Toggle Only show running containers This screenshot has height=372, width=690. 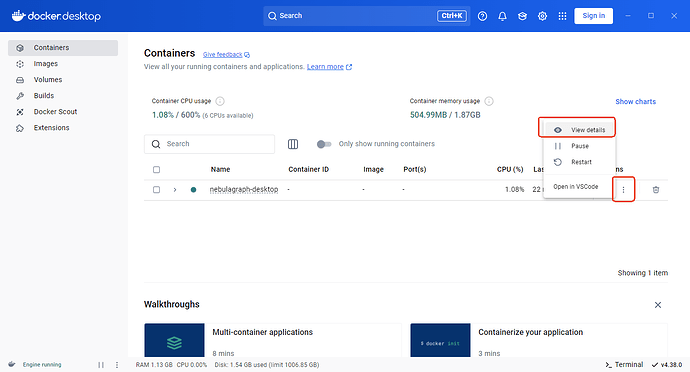point(324,144)
